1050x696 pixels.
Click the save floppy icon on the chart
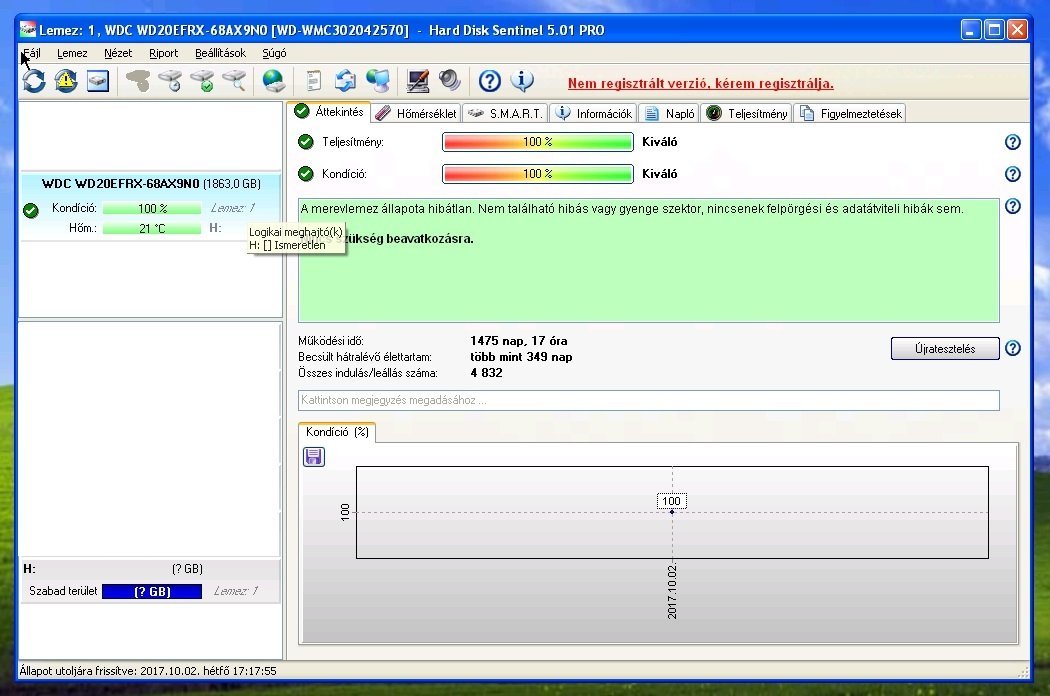point(314,457)
